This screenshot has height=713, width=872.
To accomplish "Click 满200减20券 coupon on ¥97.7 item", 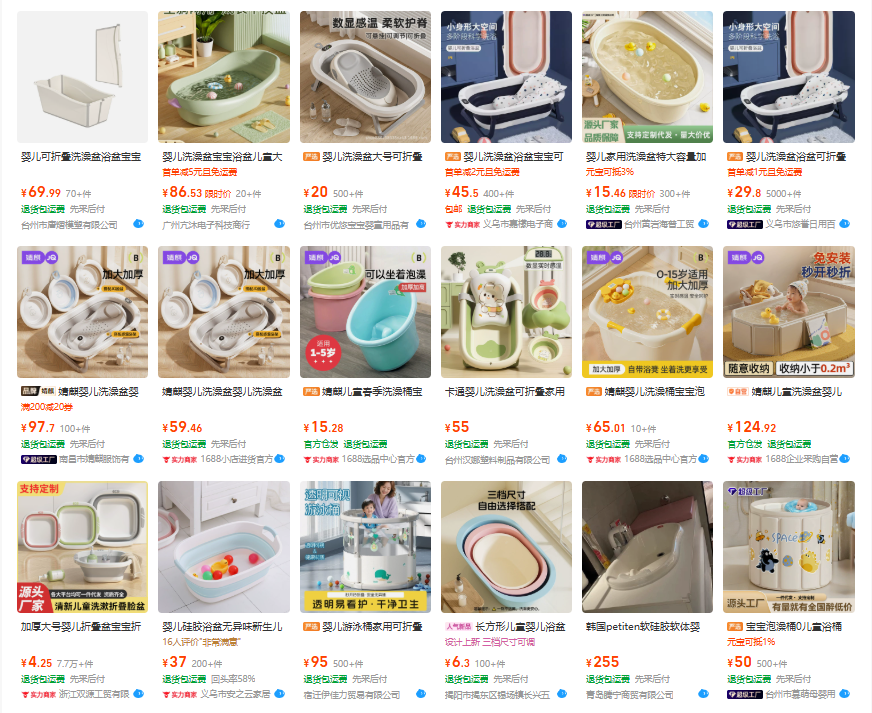I will tap(47, 407).
